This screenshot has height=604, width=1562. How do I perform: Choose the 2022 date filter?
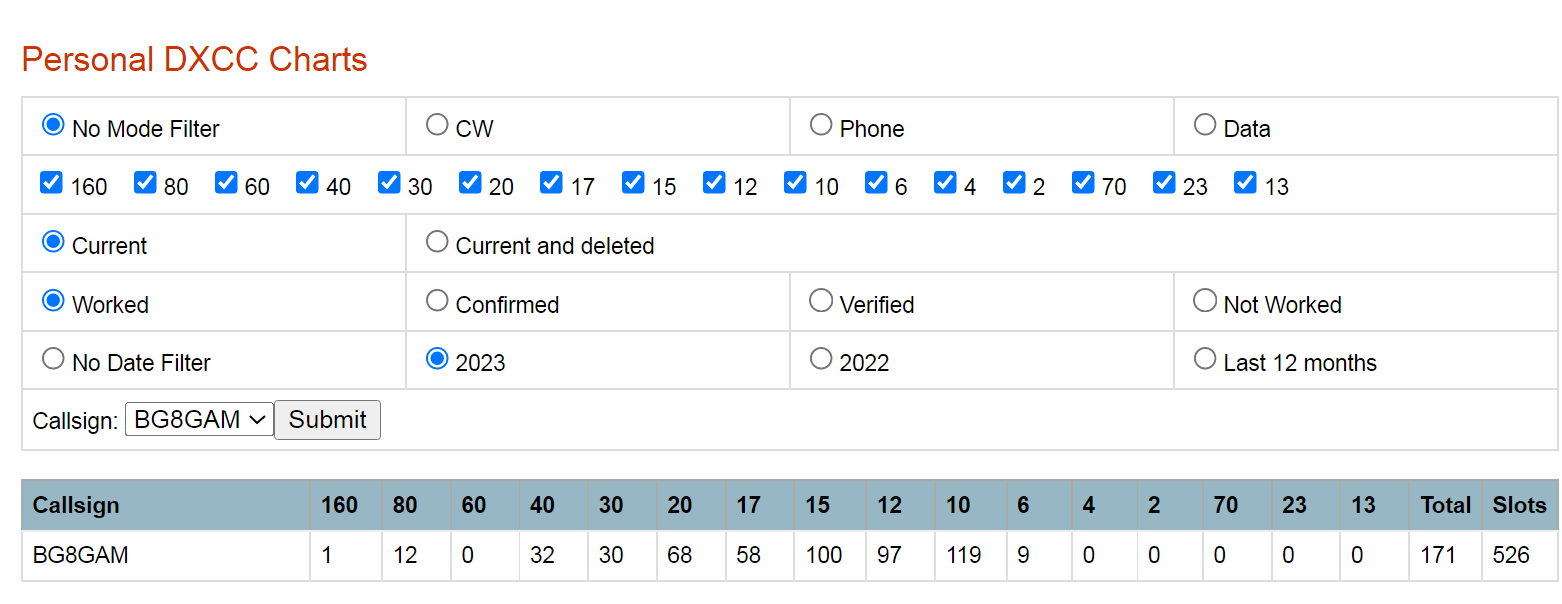click(x=821, y=359)
